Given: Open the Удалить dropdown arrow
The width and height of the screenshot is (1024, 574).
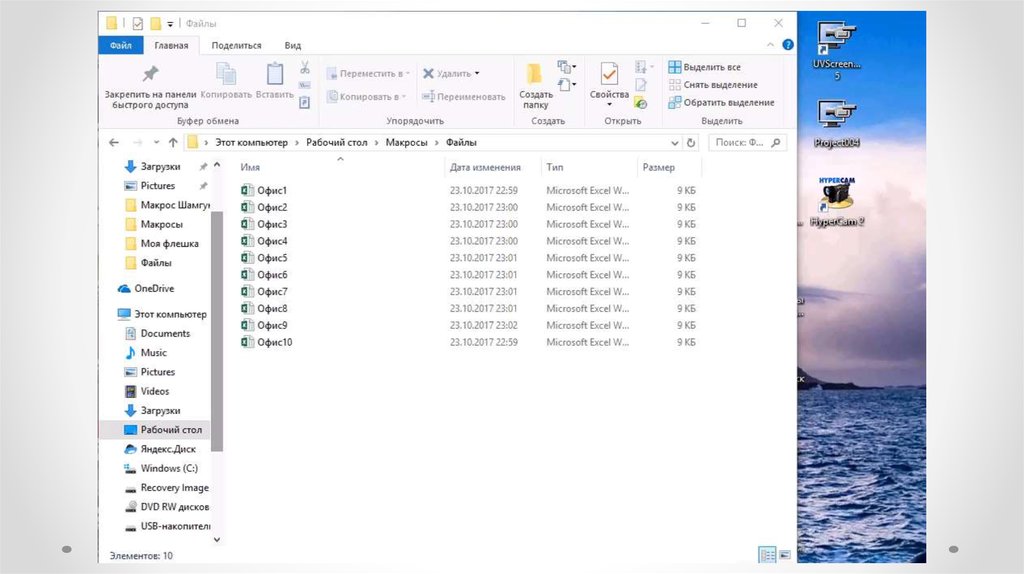Looking at the screenshot, I should (477, 73).
